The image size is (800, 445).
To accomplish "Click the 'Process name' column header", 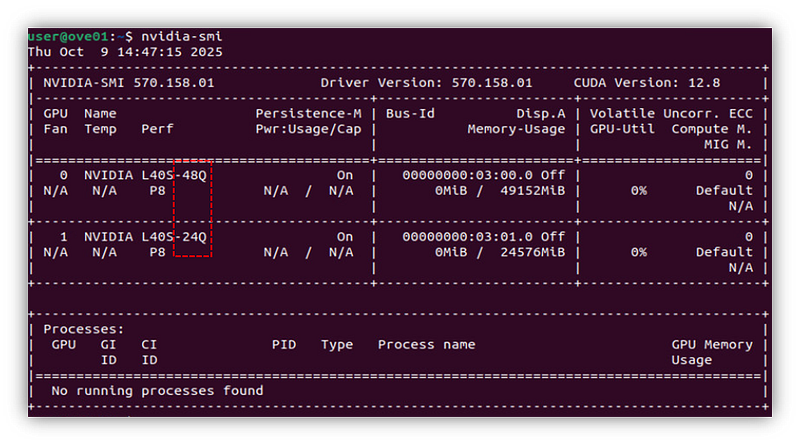I will (x=427, y=344).
